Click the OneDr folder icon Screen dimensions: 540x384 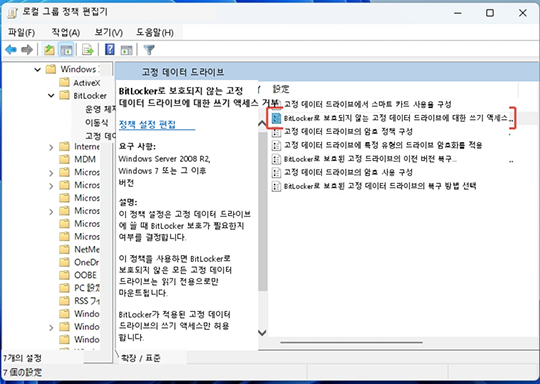[x=64, y=262]
